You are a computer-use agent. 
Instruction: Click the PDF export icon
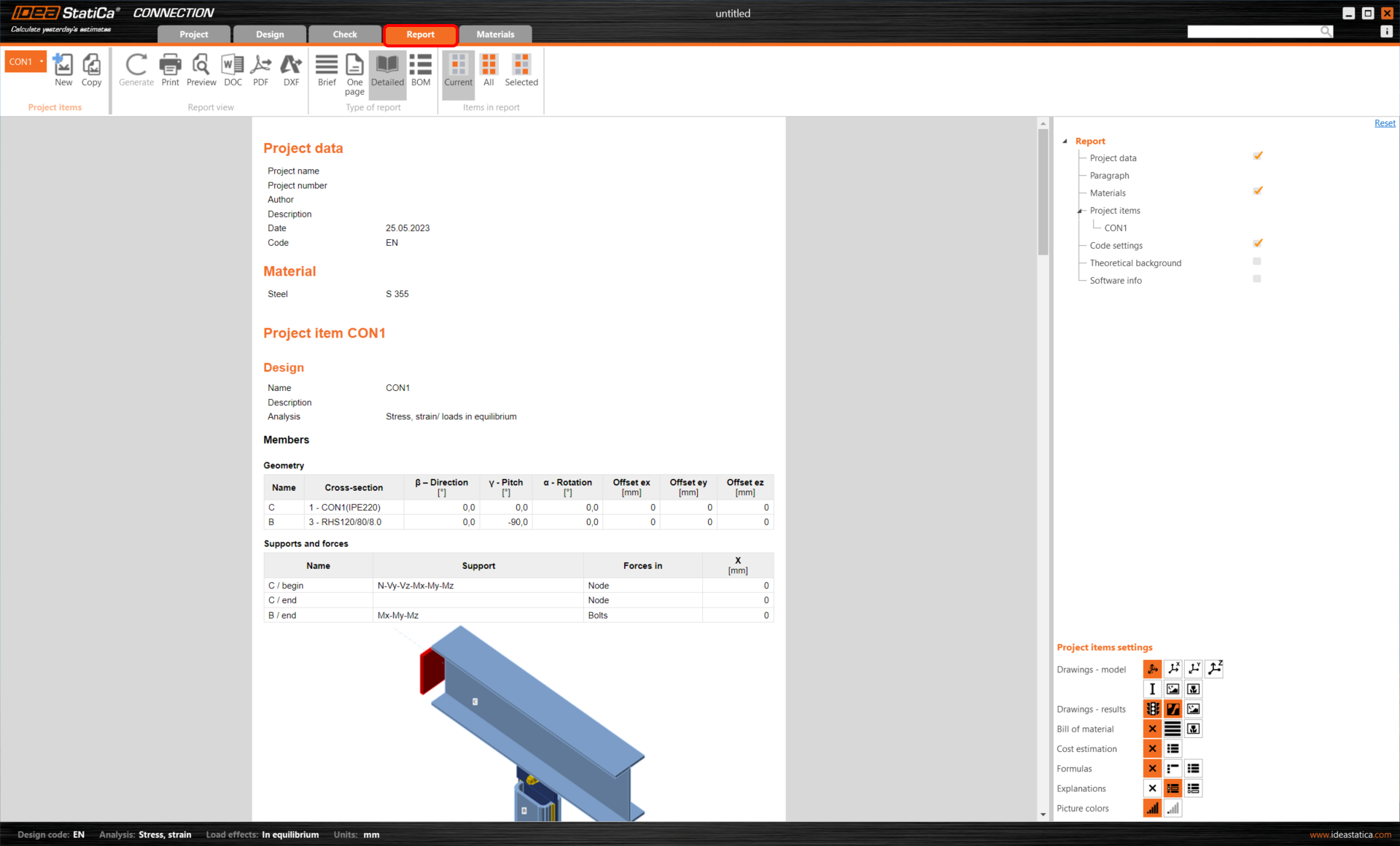(260, 70)
